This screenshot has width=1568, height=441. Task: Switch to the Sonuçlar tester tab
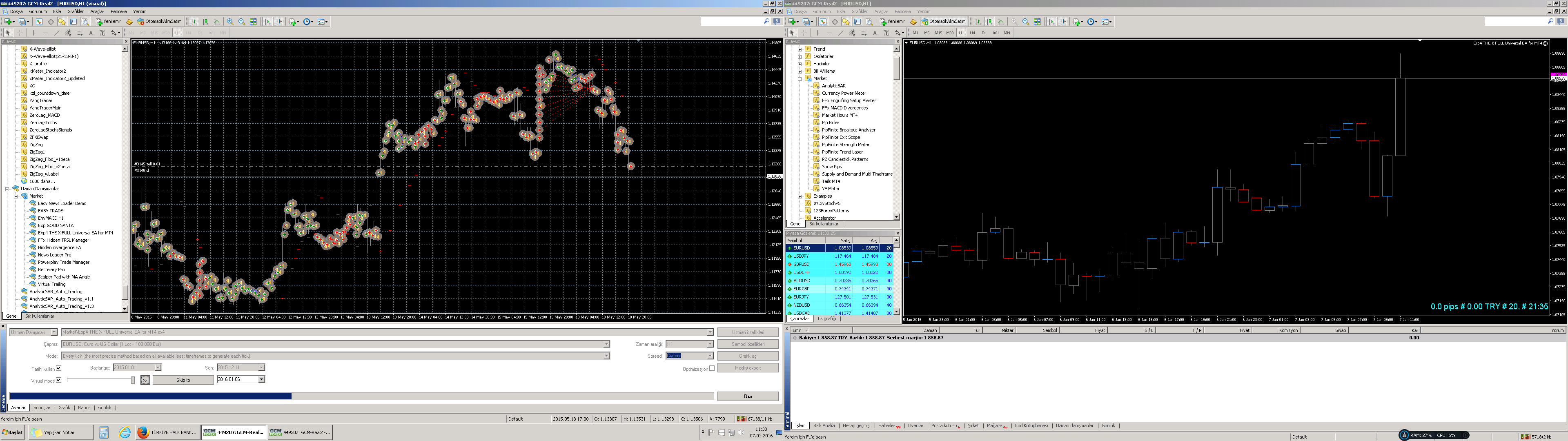pyautogui.click(x=41, y=408)
